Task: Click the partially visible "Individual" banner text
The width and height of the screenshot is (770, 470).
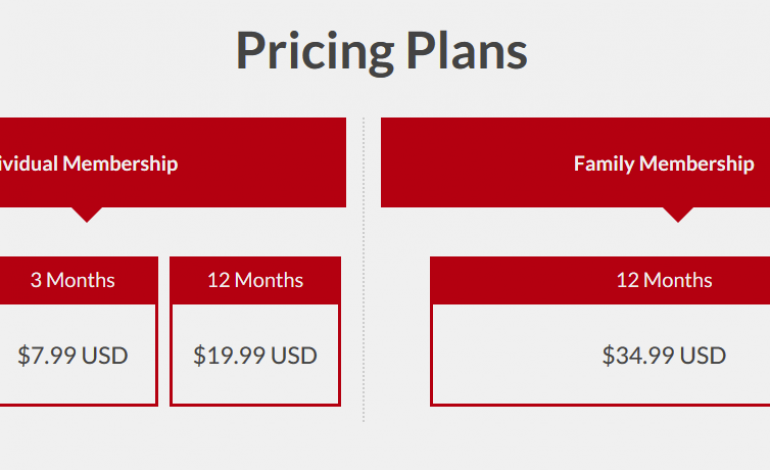Action: point(28,163)
